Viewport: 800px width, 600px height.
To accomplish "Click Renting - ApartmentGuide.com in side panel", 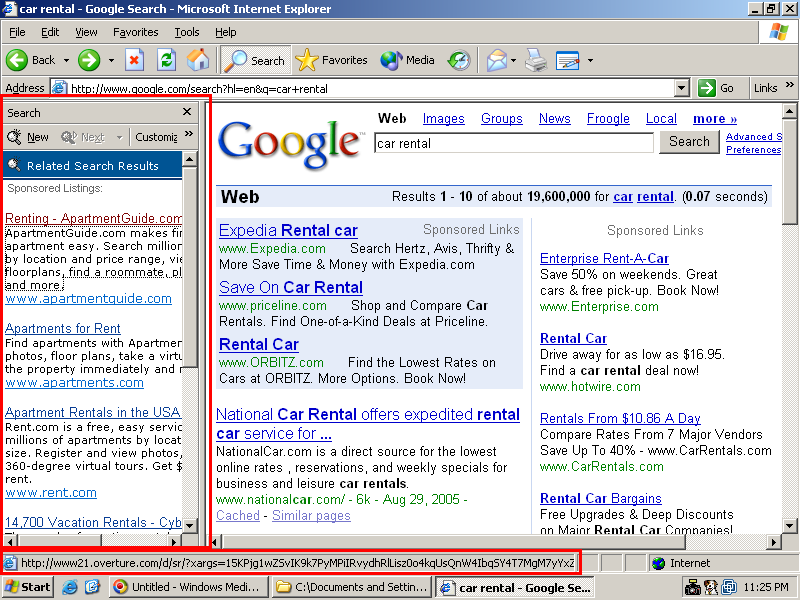I will (93, 218).
